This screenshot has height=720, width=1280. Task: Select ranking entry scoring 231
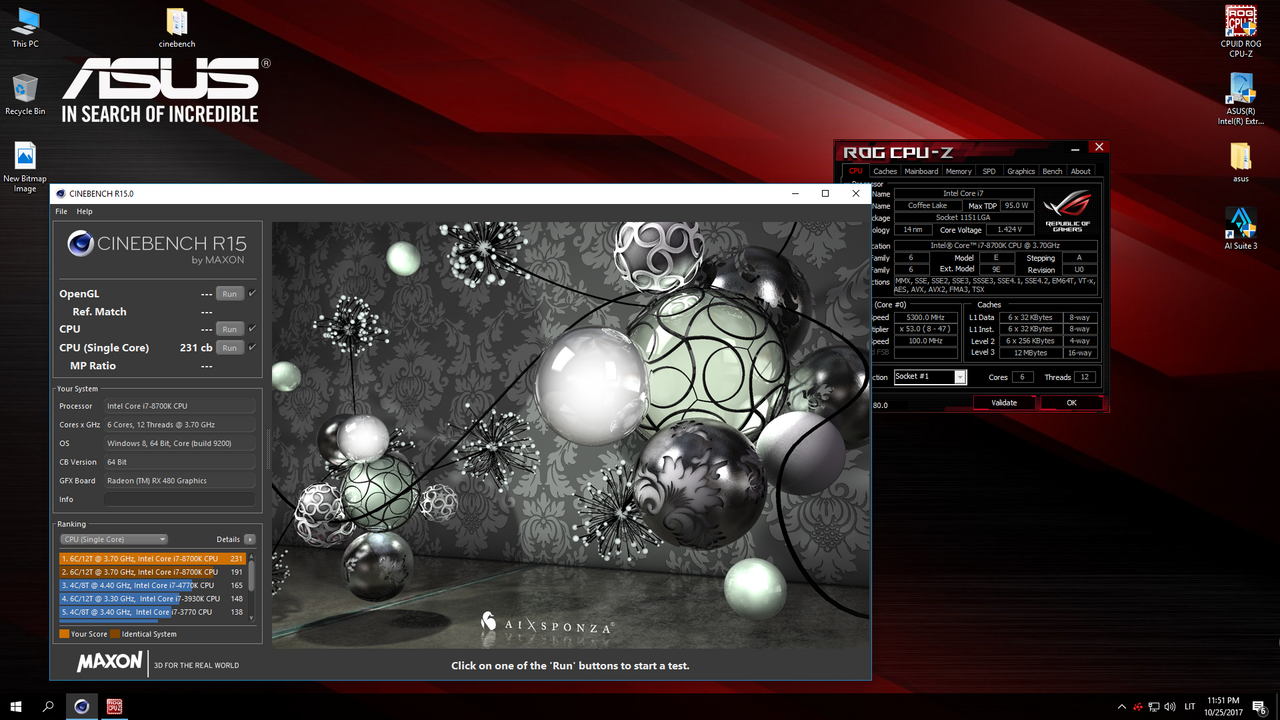click(152, 558)
